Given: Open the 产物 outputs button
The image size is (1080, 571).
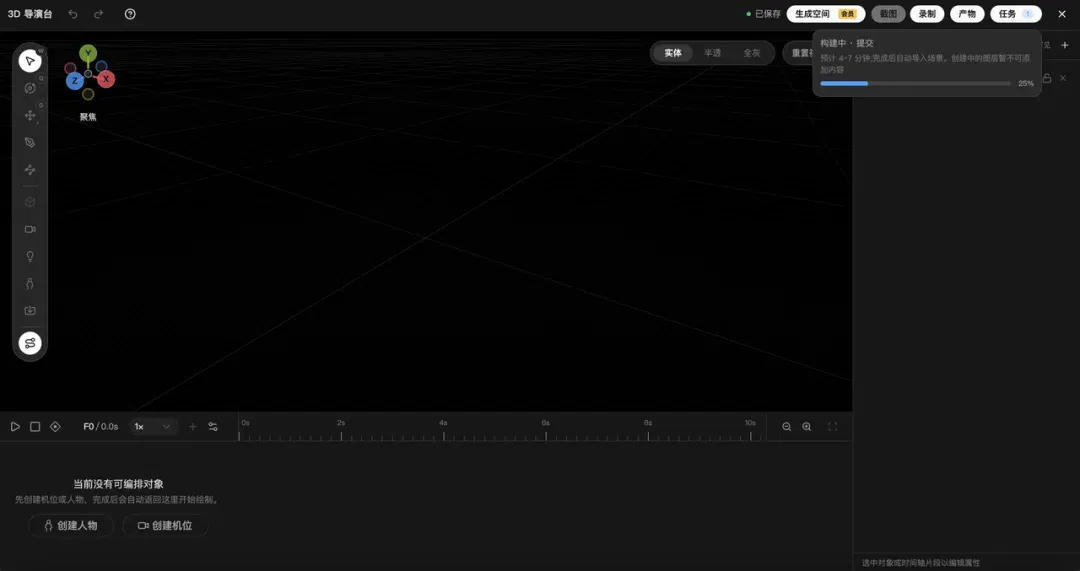Looking at the screenshot, I should tap(967, 14).
